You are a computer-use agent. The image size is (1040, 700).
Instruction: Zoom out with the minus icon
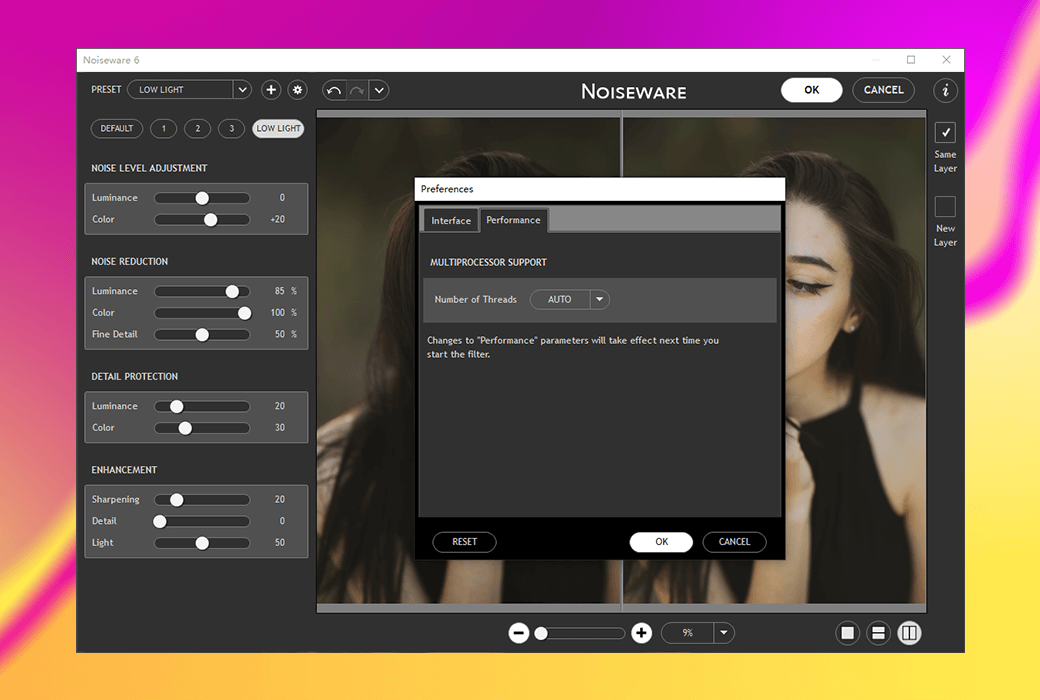519,633
